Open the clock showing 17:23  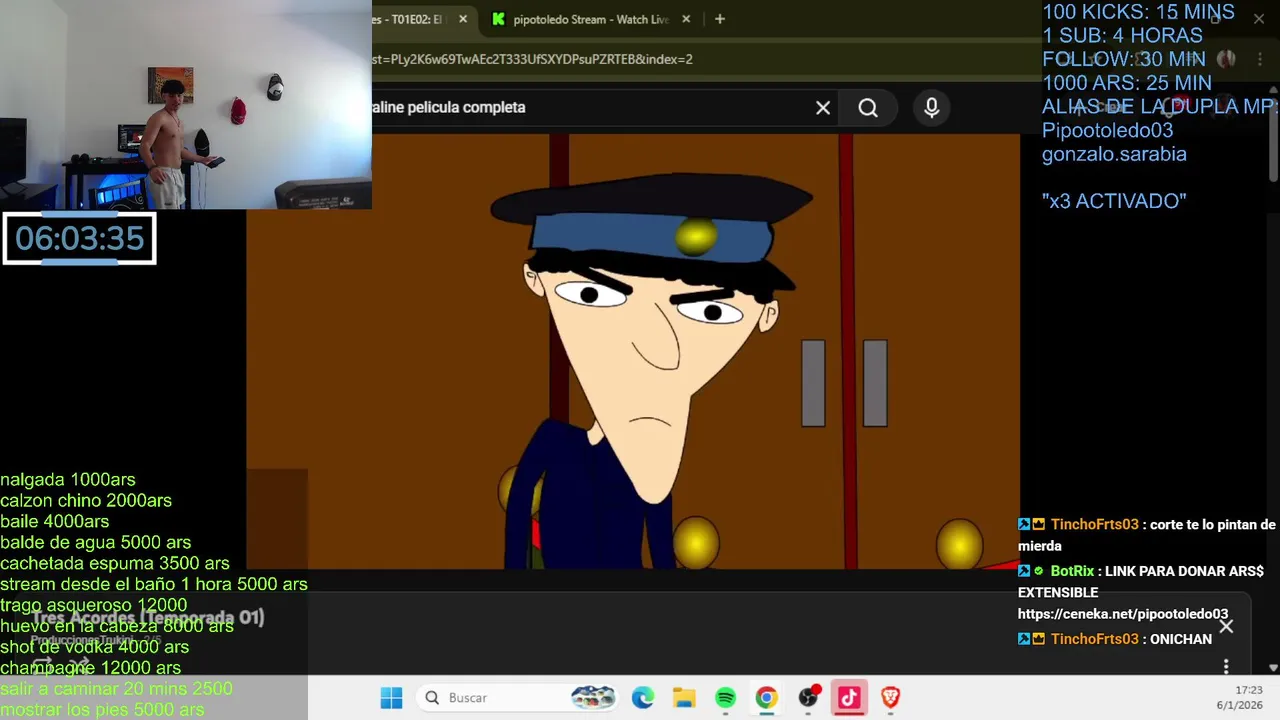click(1249, 690)
